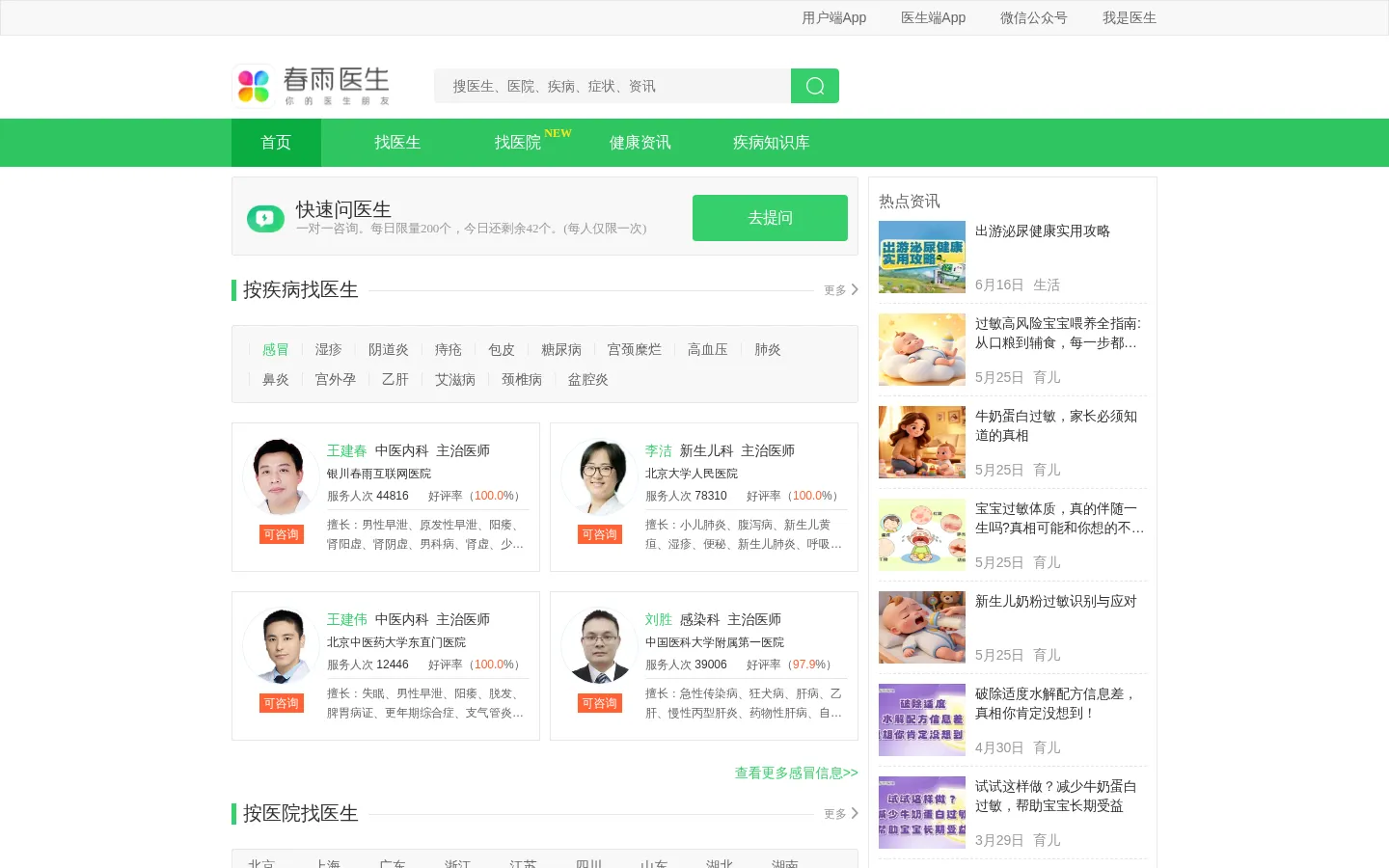Image resolution: width=1389 pixels, height=868 pixels.
Task: Click 查看更多感冒信息>> link
Action: [x=797, y=773]
